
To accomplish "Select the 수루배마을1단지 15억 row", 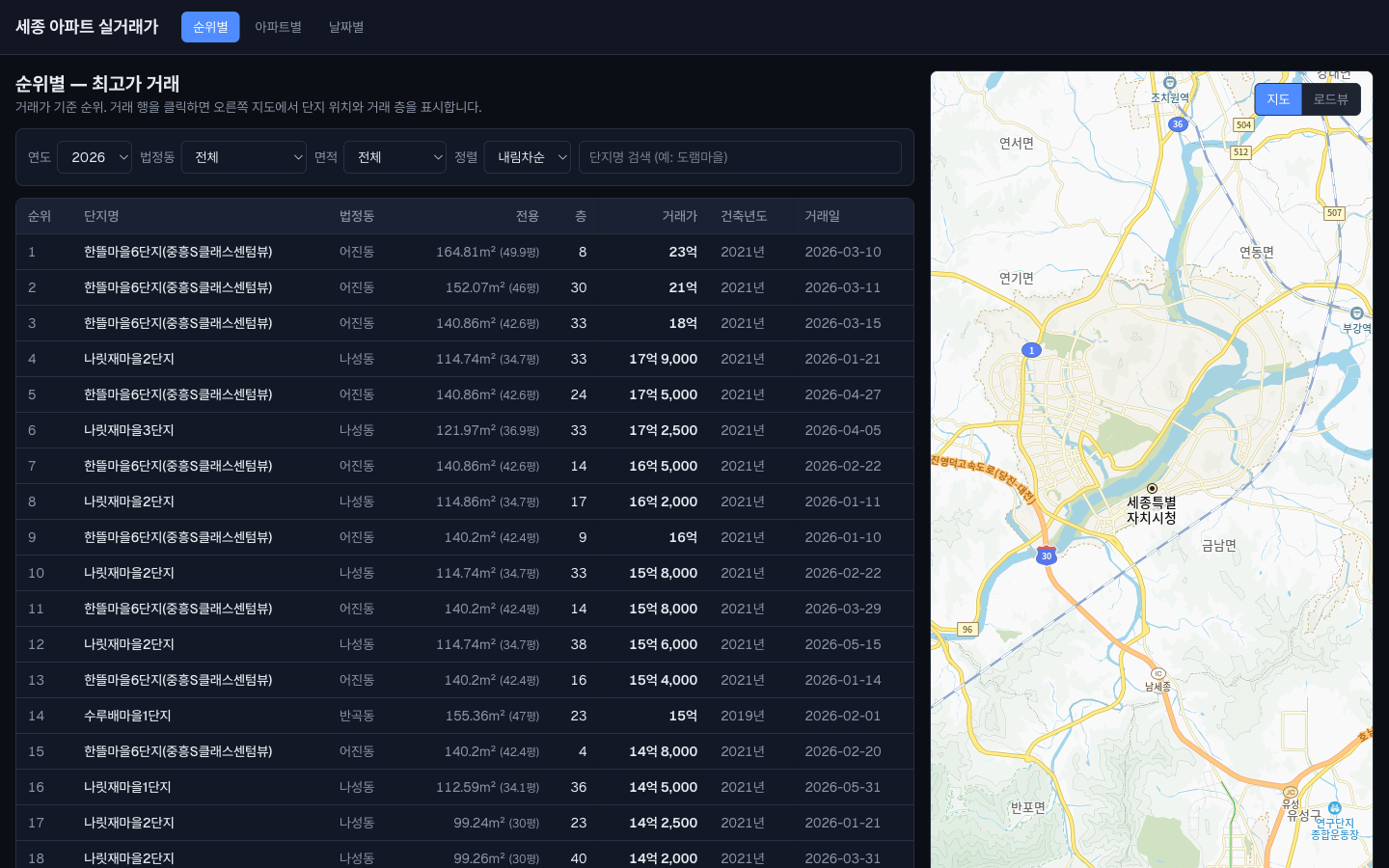I will (465, 716).
